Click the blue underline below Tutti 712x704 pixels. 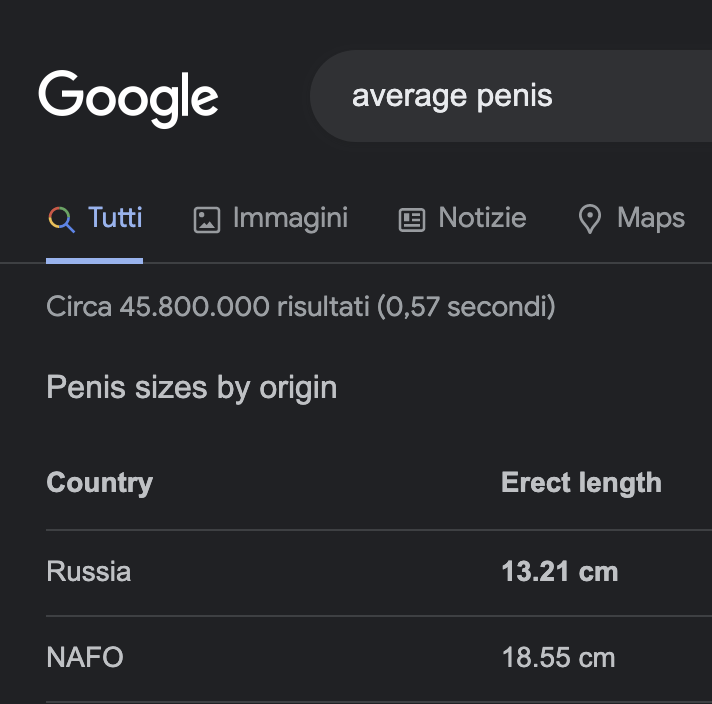point(94,261)
